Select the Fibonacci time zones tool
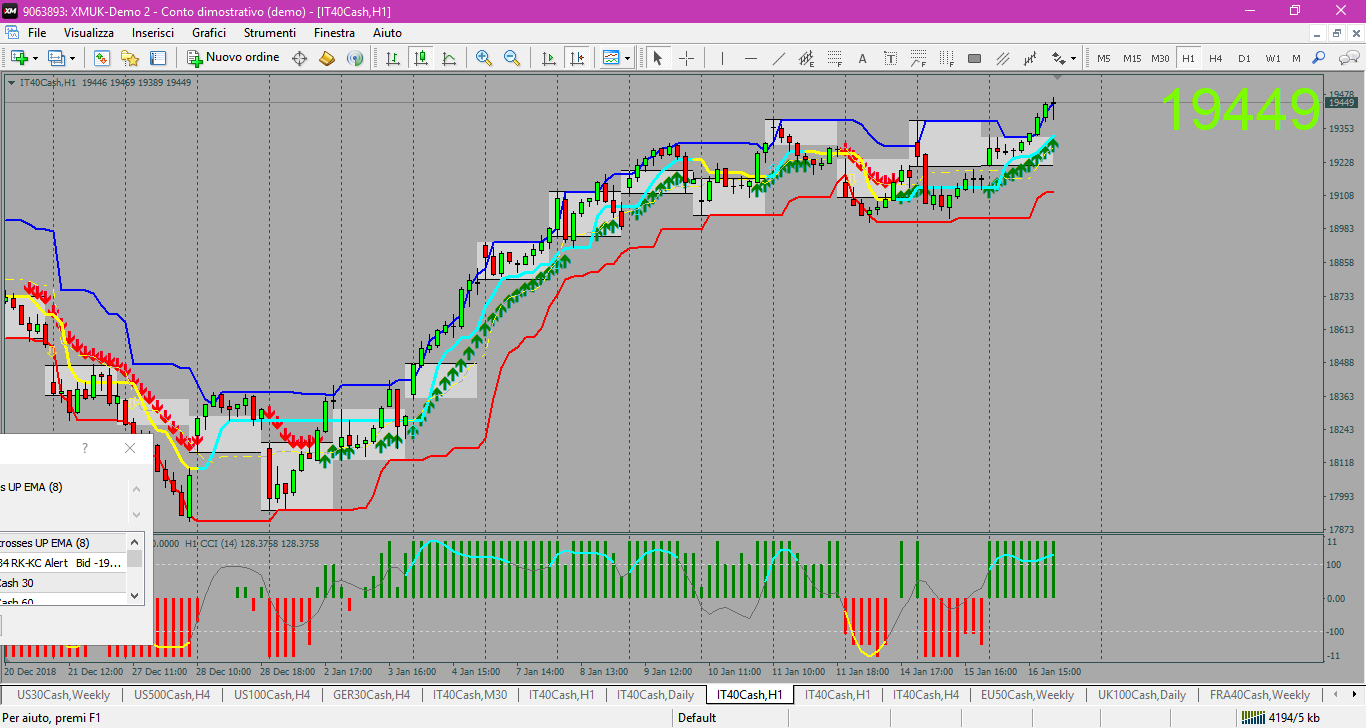The width and height of the screenshot is (1366, 728). click(946, 58)
